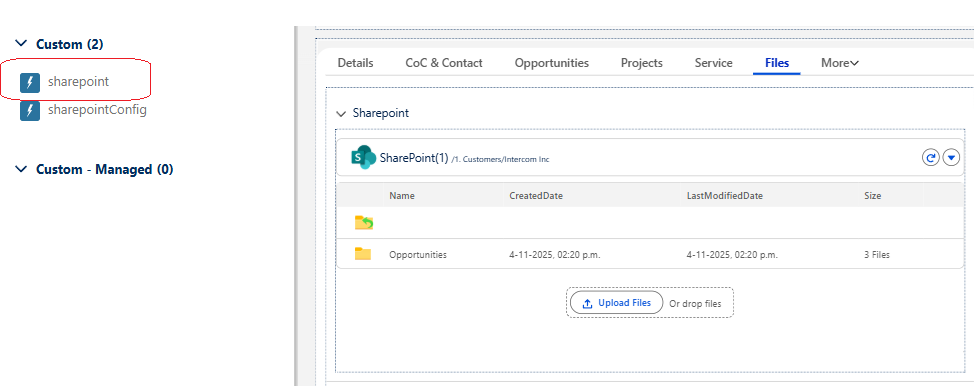Image resolution: width=974 pixels, height=386 pixels.
Task: Click the Size column header
Action: pos(872,196)
